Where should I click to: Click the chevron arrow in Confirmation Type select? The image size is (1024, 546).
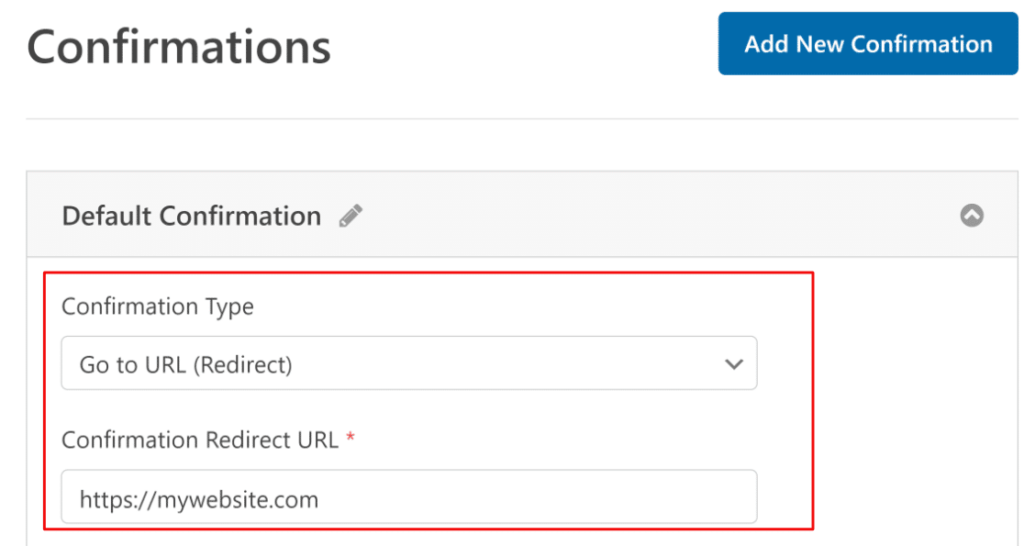coord(734,365)
